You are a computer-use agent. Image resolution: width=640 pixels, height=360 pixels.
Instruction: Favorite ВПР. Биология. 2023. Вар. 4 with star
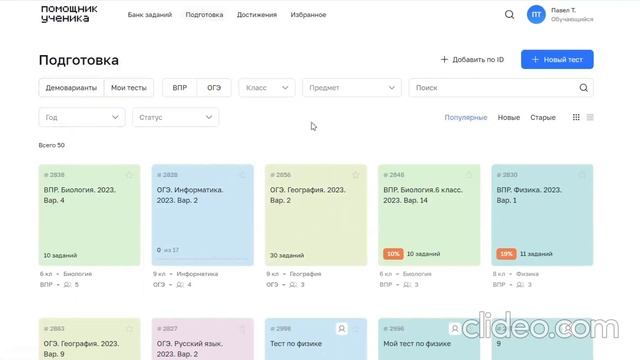pos(129,175)
